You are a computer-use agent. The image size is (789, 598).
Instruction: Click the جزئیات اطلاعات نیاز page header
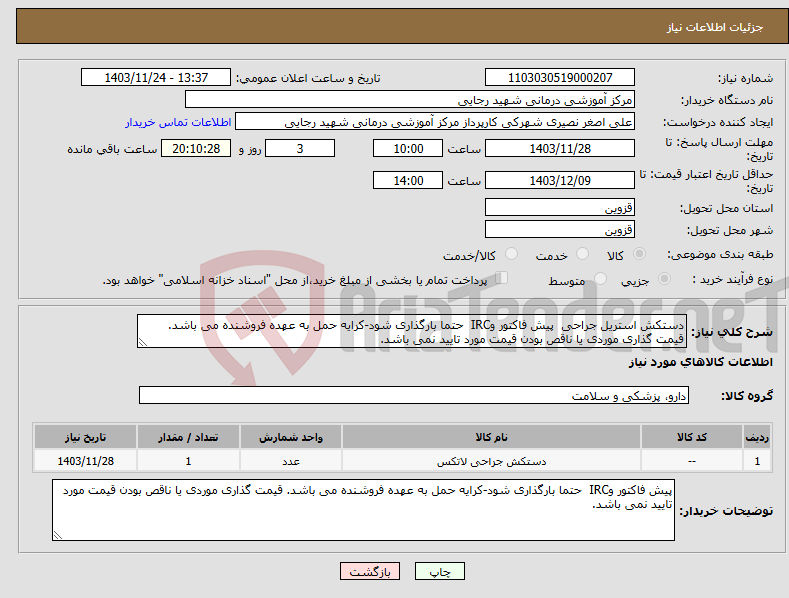(715, 27)
